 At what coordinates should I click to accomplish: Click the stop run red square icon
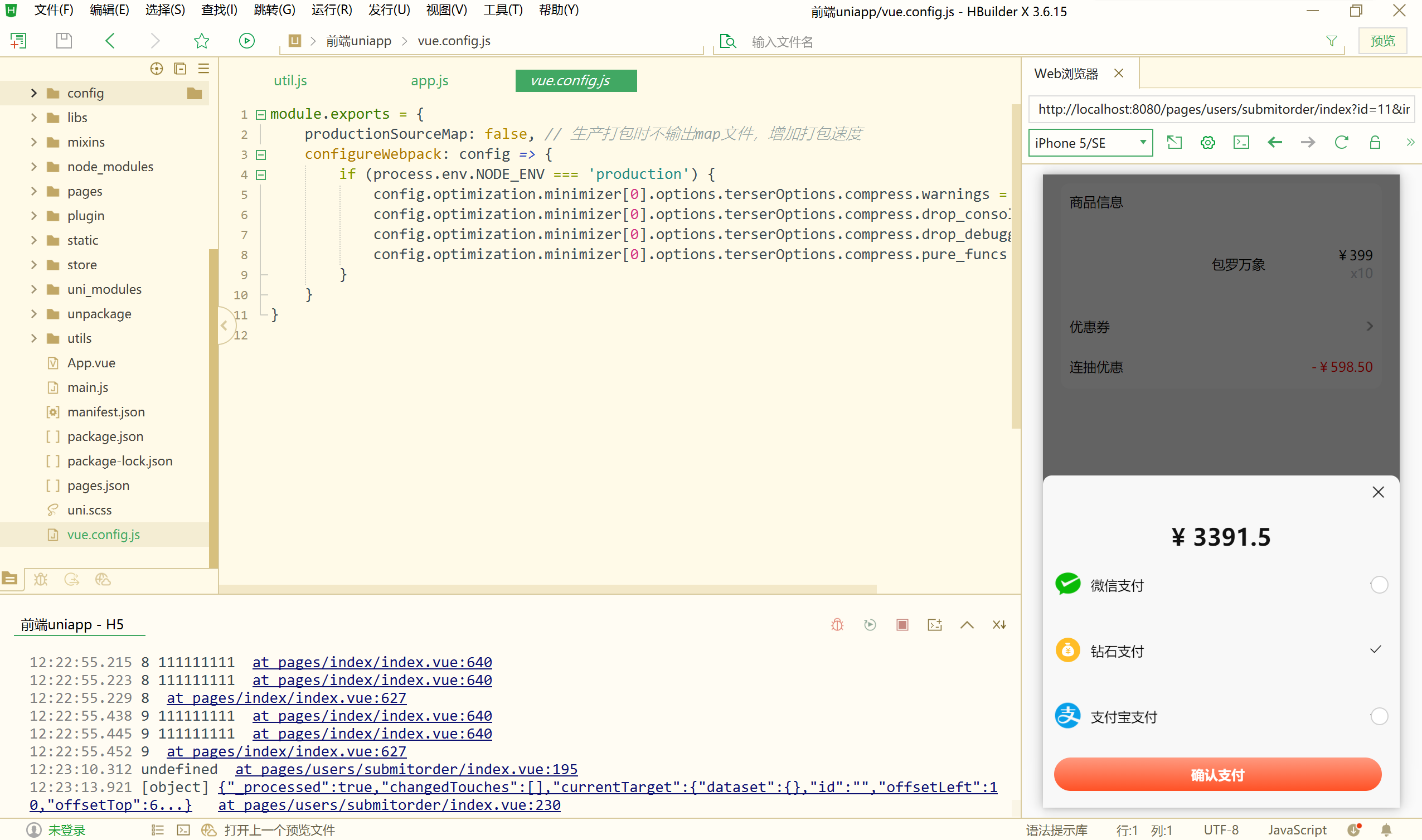pyautogui.click(x=902, y=625)
